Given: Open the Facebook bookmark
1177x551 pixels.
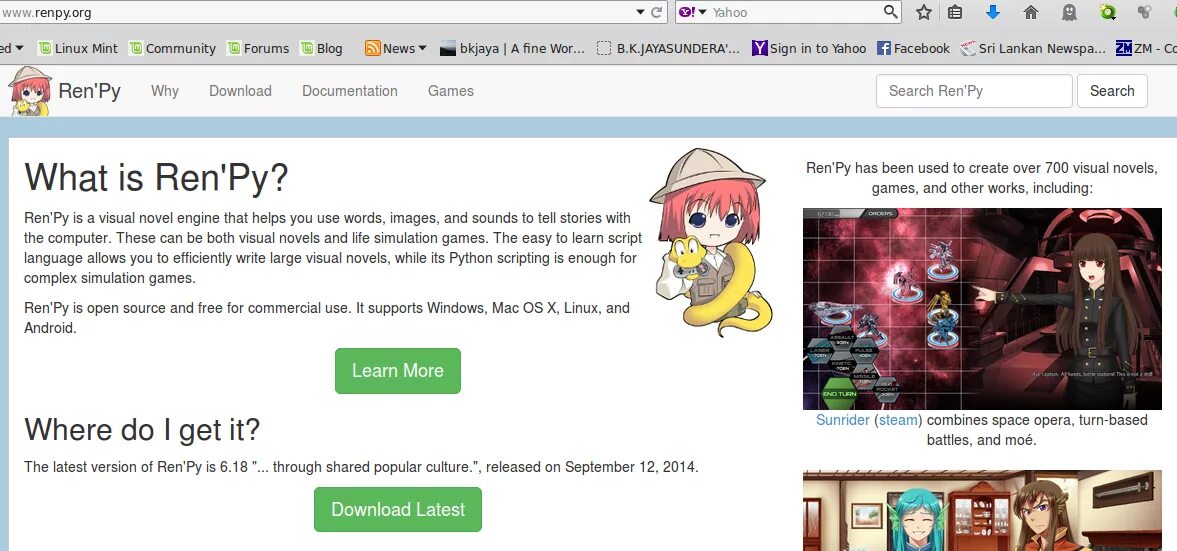Looking at the screenshot, I should pos(913,48).
